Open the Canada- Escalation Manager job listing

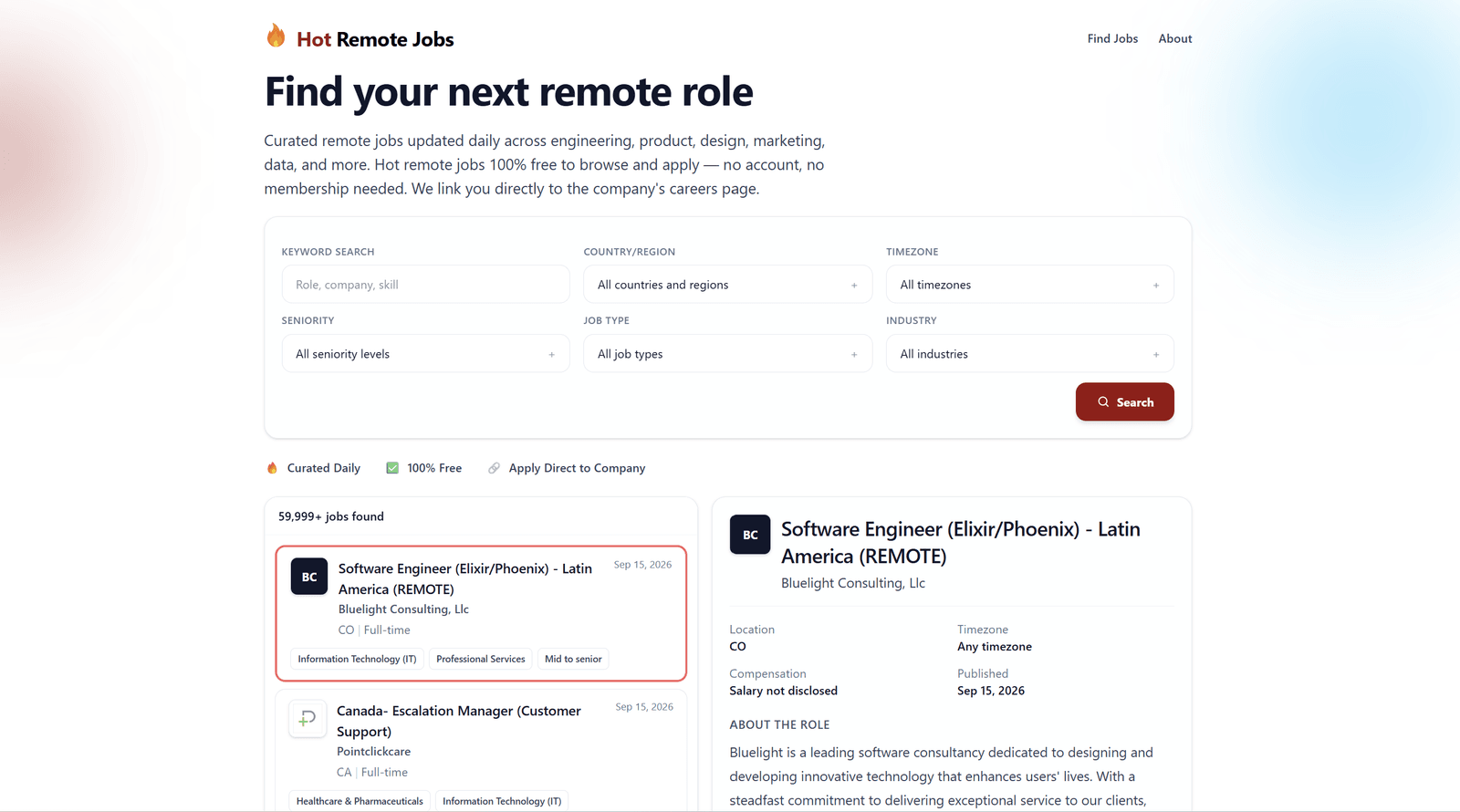pos(481,750)
